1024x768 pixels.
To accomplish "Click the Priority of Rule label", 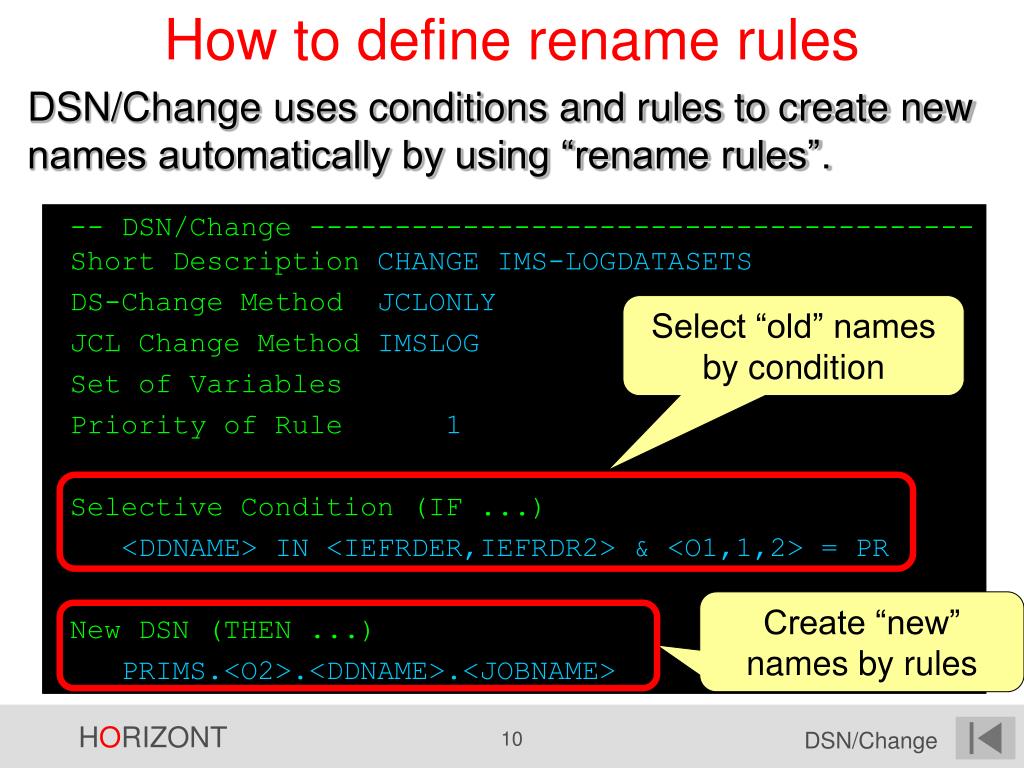I will click(x=206, y=426).
